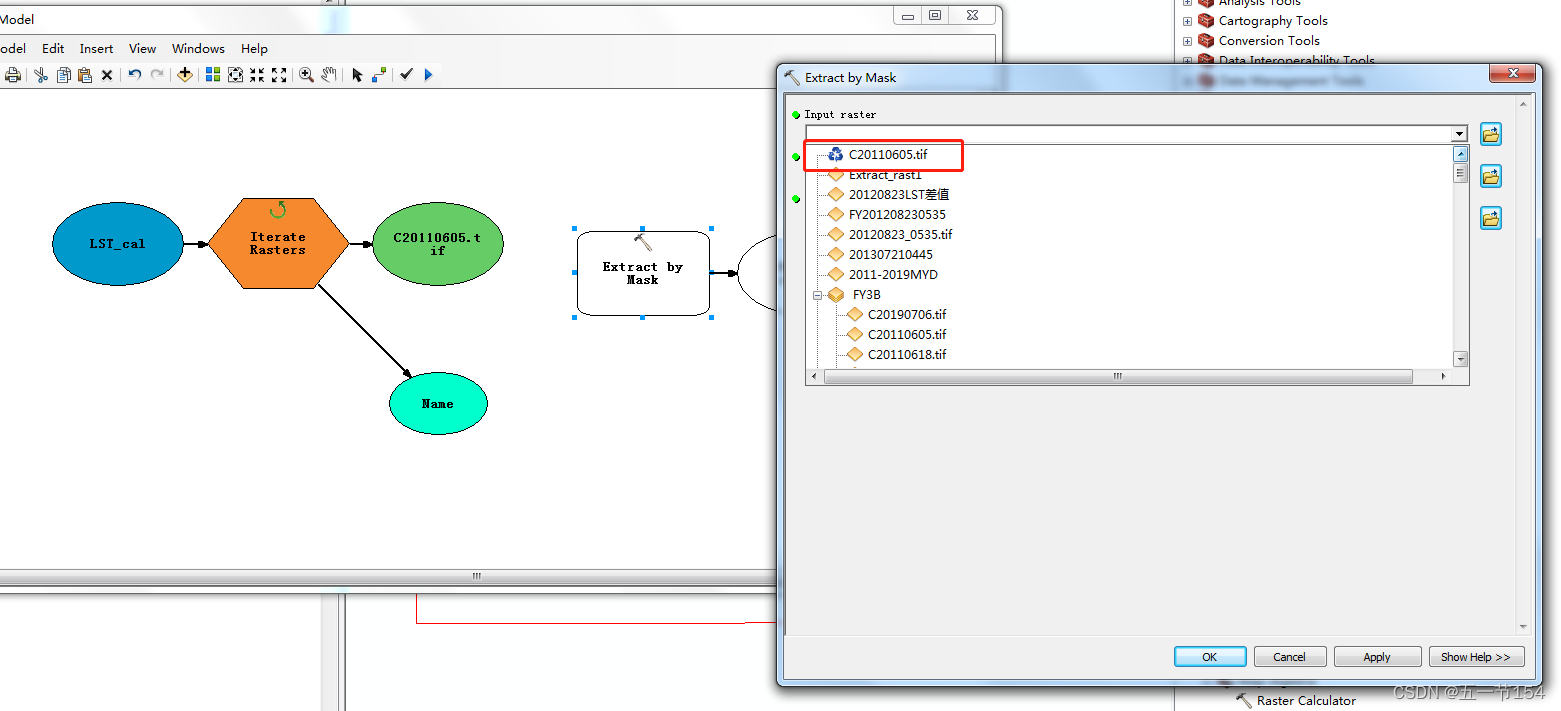Paste from clipboard in ModelBuilder toolbar
Screen dimensions: 1561x711
pyautogui.click(x=85, y=75)
